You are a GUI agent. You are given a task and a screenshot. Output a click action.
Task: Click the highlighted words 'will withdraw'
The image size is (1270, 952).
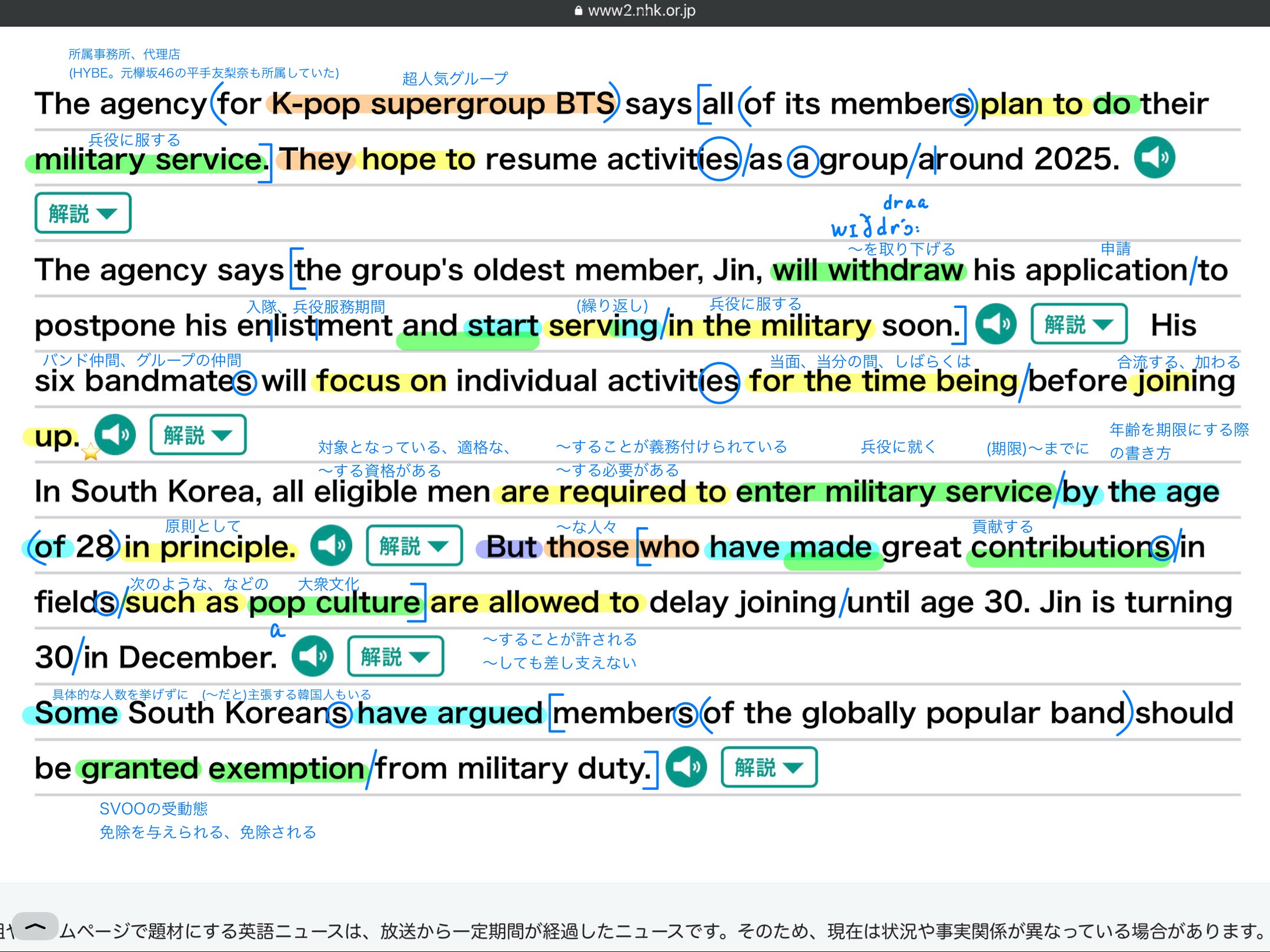pyautogui.click(x=868, y=270)
